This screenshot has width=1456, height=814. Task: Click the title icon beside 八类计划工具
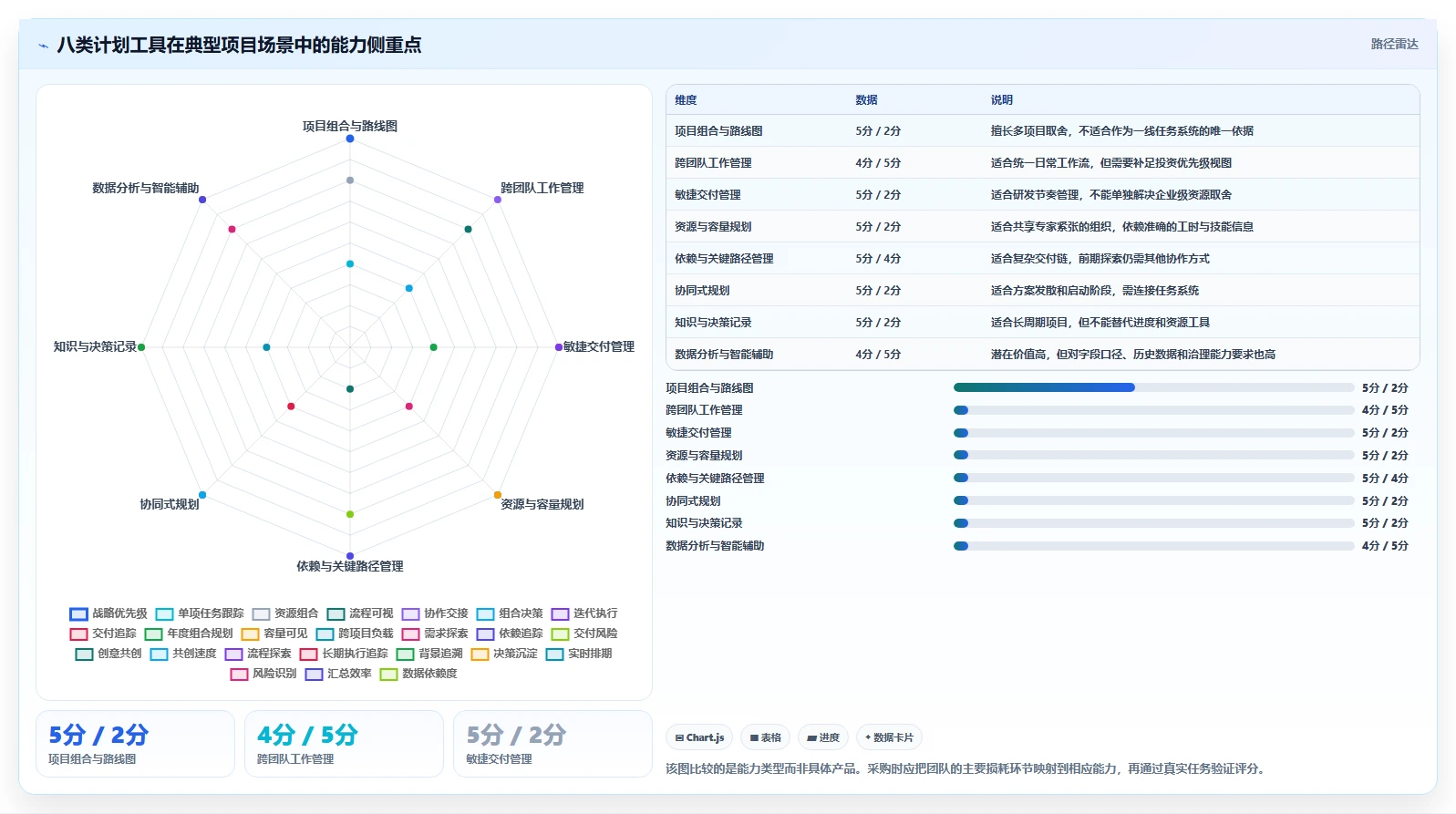point(43,46)
